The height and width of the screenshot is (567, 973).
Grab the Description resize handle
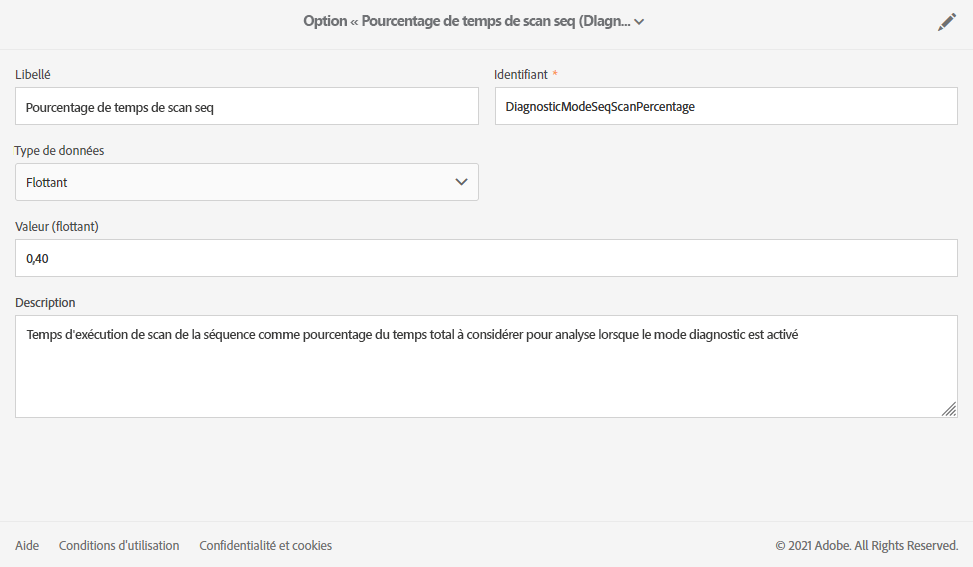948,408
